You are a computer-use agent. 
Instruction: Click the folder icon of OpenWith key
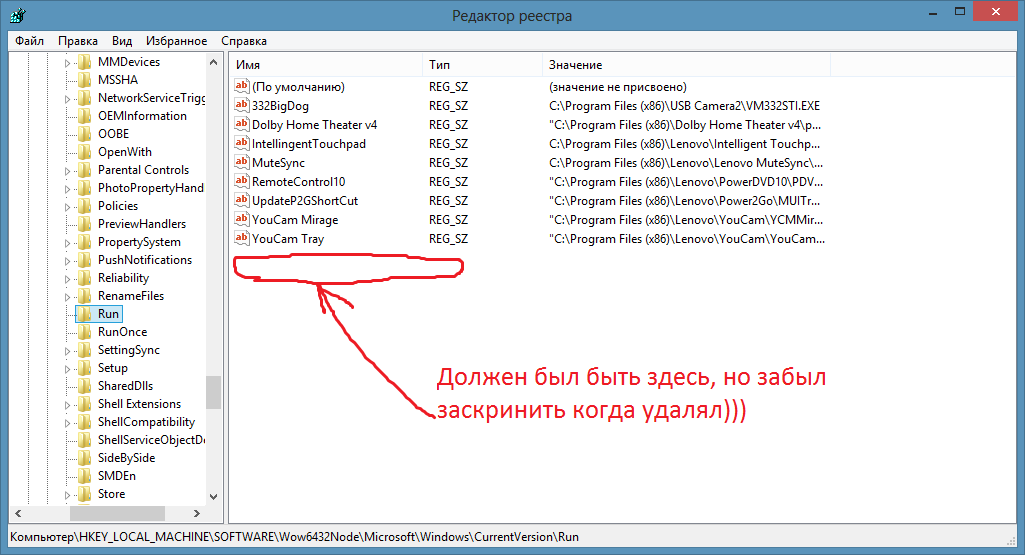pos(85,152)
